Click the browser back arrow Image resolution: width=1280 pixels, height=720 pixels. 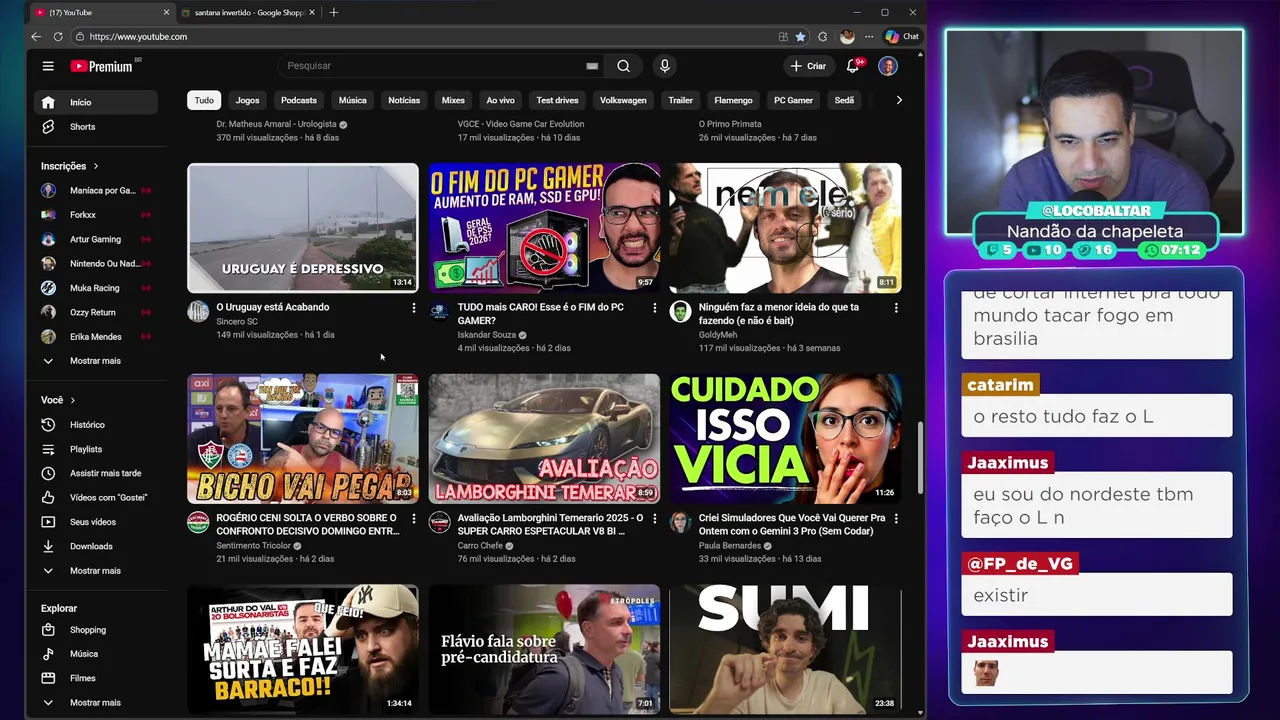tap(37, 37)
